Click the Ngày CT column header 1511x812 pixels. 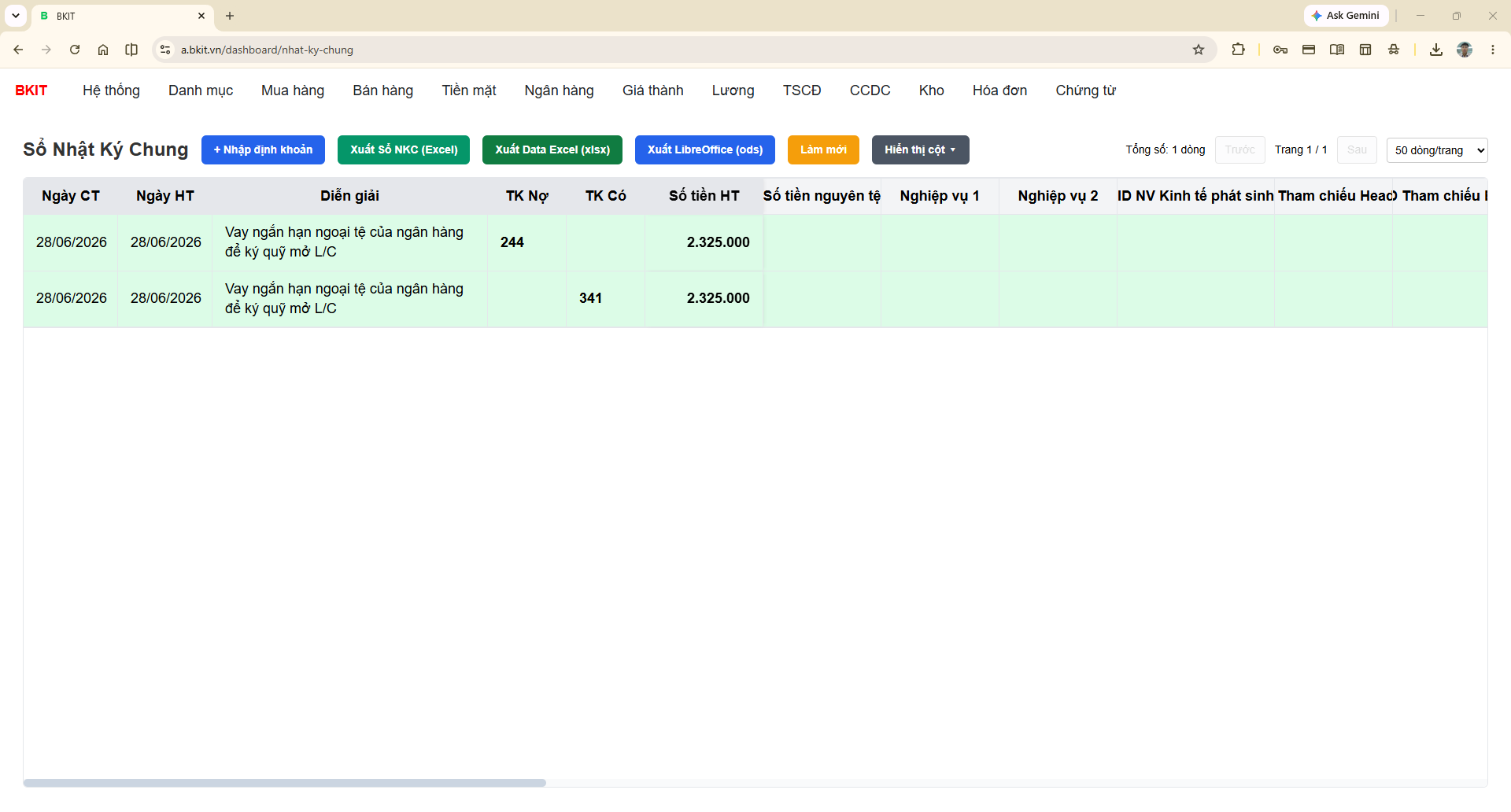pyautogui.click(x=71, y=196)
